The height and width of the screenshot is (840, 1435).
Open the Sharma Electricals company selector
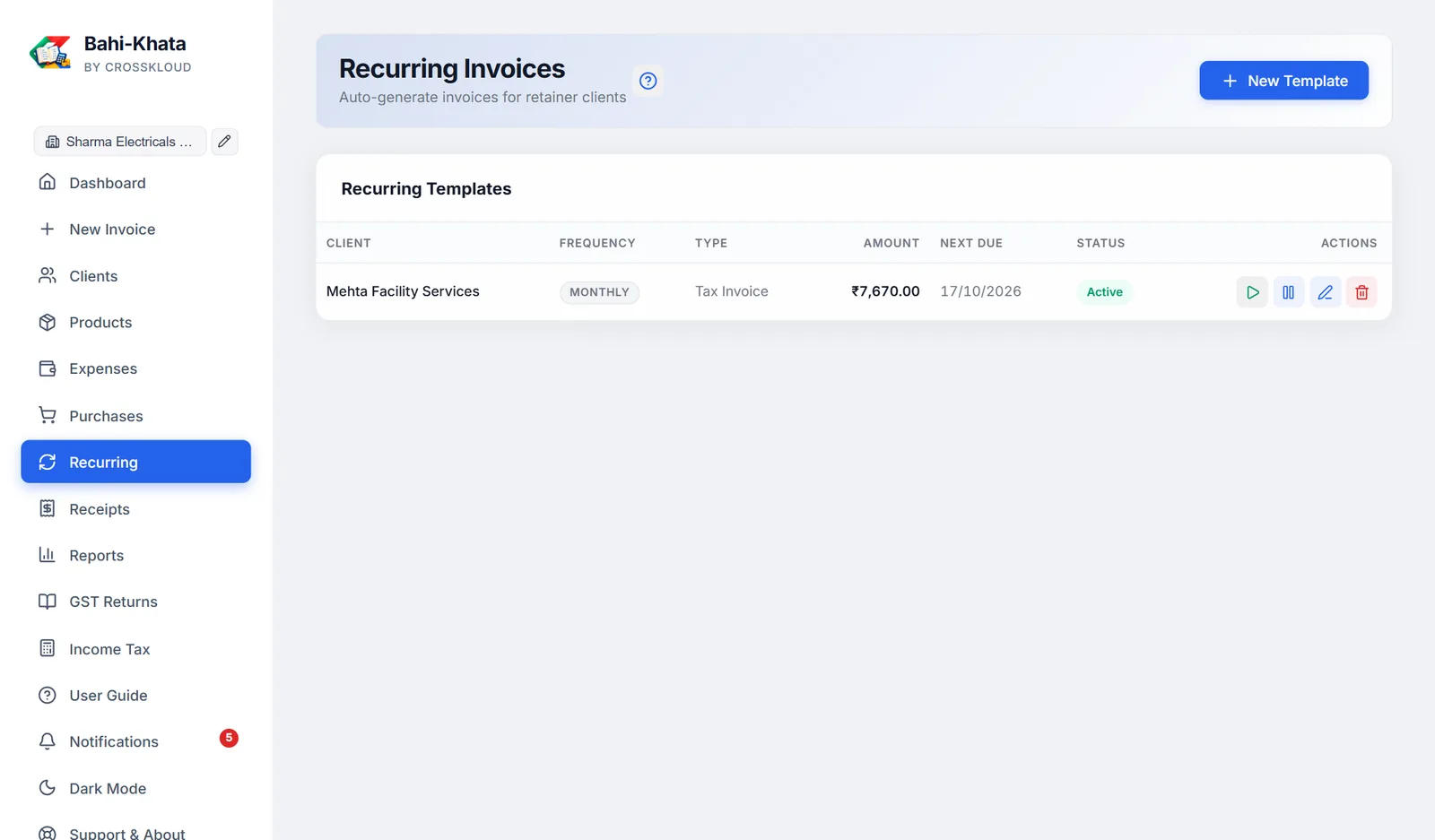pyautogui.click(x=120, y=142)
